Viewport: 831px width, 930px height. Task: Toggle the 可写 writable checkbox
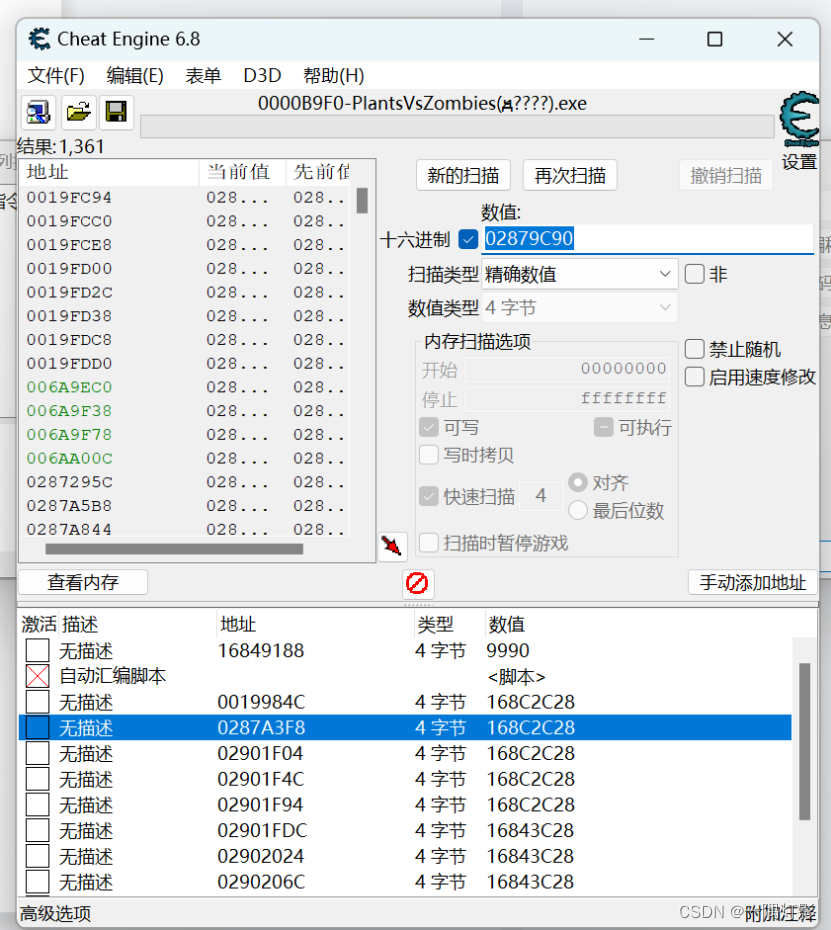click(x=429, y=427)
